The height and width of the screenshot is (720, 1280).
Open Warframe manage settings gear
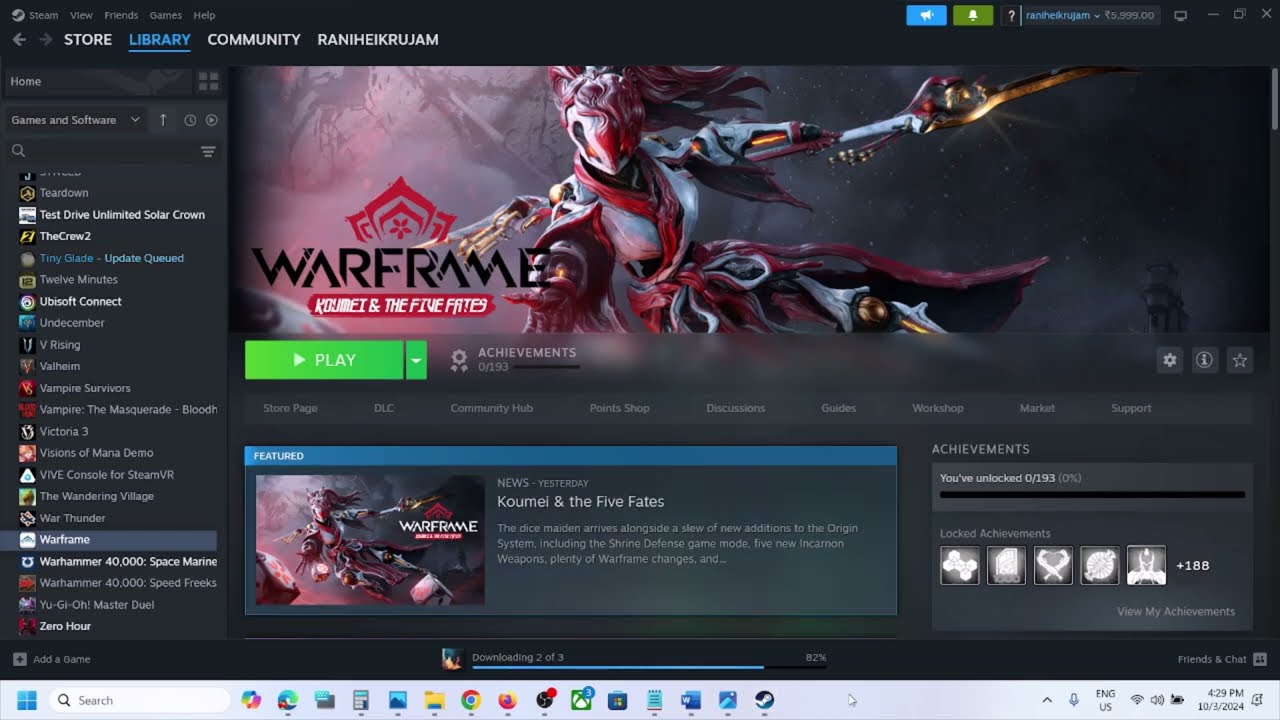[1170, 360]
